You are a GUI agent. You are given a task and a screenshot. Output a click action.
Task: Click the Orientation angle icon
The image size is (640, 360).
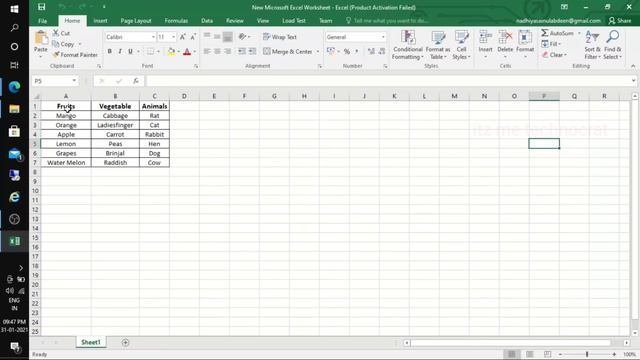(x=242, y=37)
